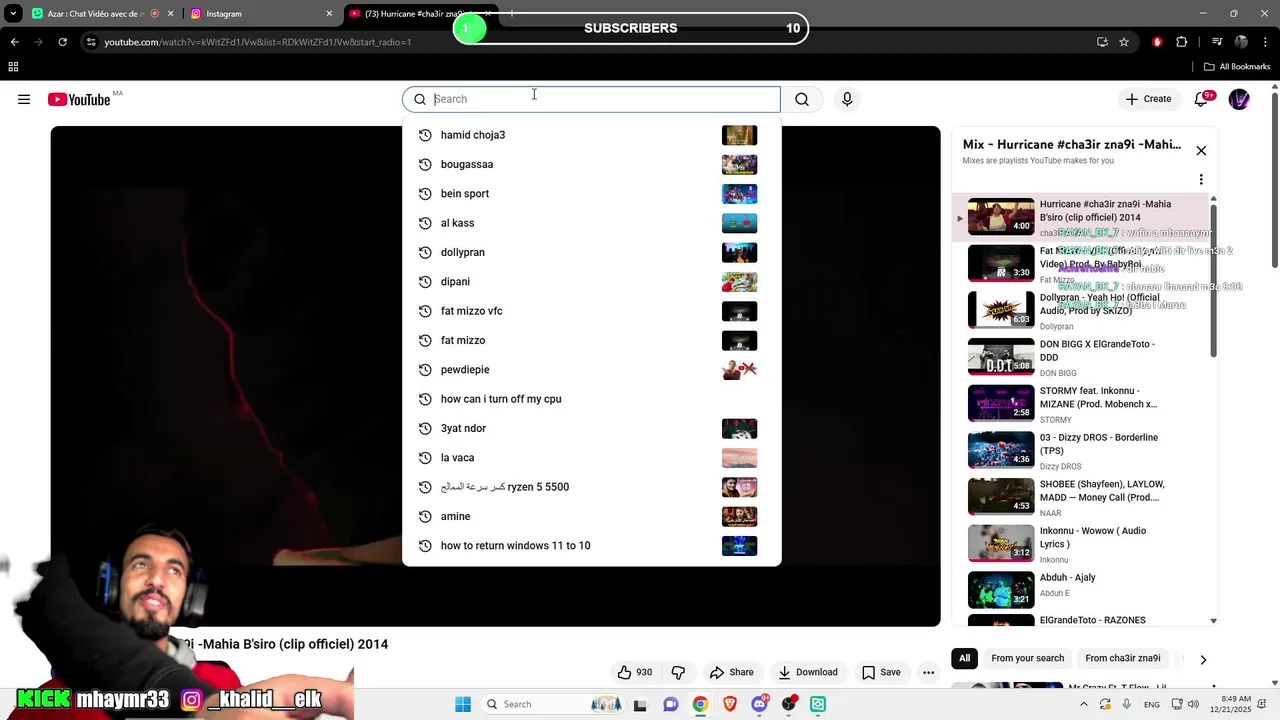The image size is (1280, 720).
Task: Open more actions ellipsis below the video
Action: pos(928,672)
